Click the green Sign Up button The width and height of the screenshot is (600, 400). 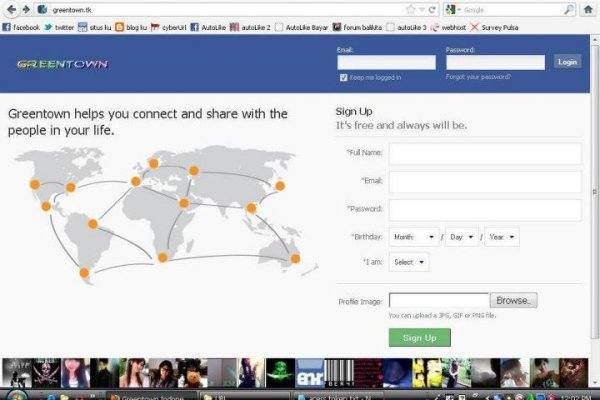(x=419, y=338)
